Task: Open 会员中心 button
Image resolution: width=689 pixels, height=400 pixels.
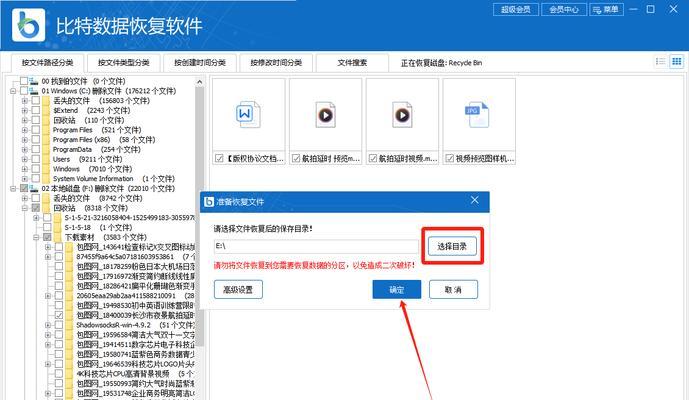Action: tap(564, 9)
